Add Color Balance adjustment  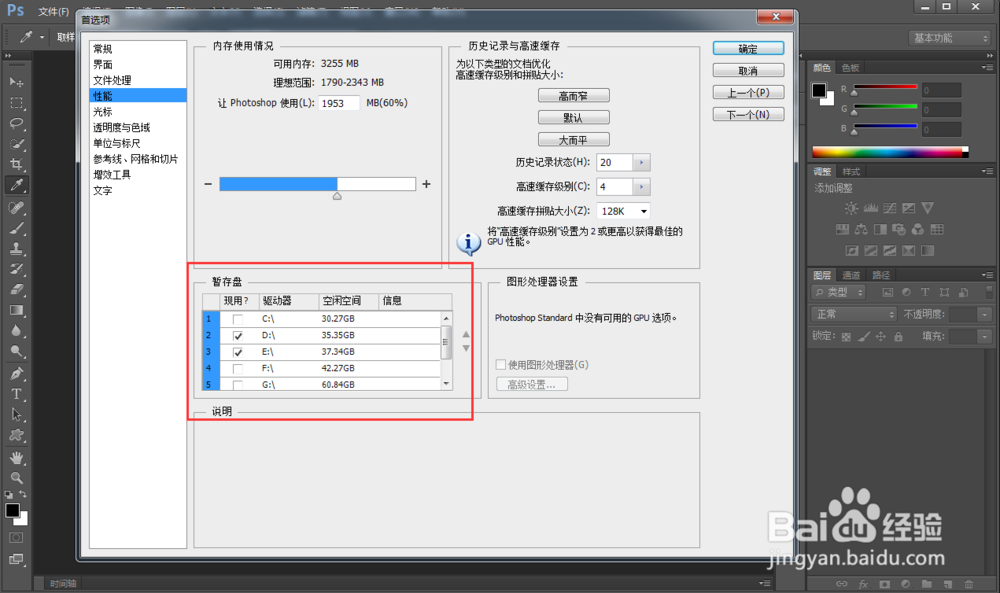coord(861,229)
